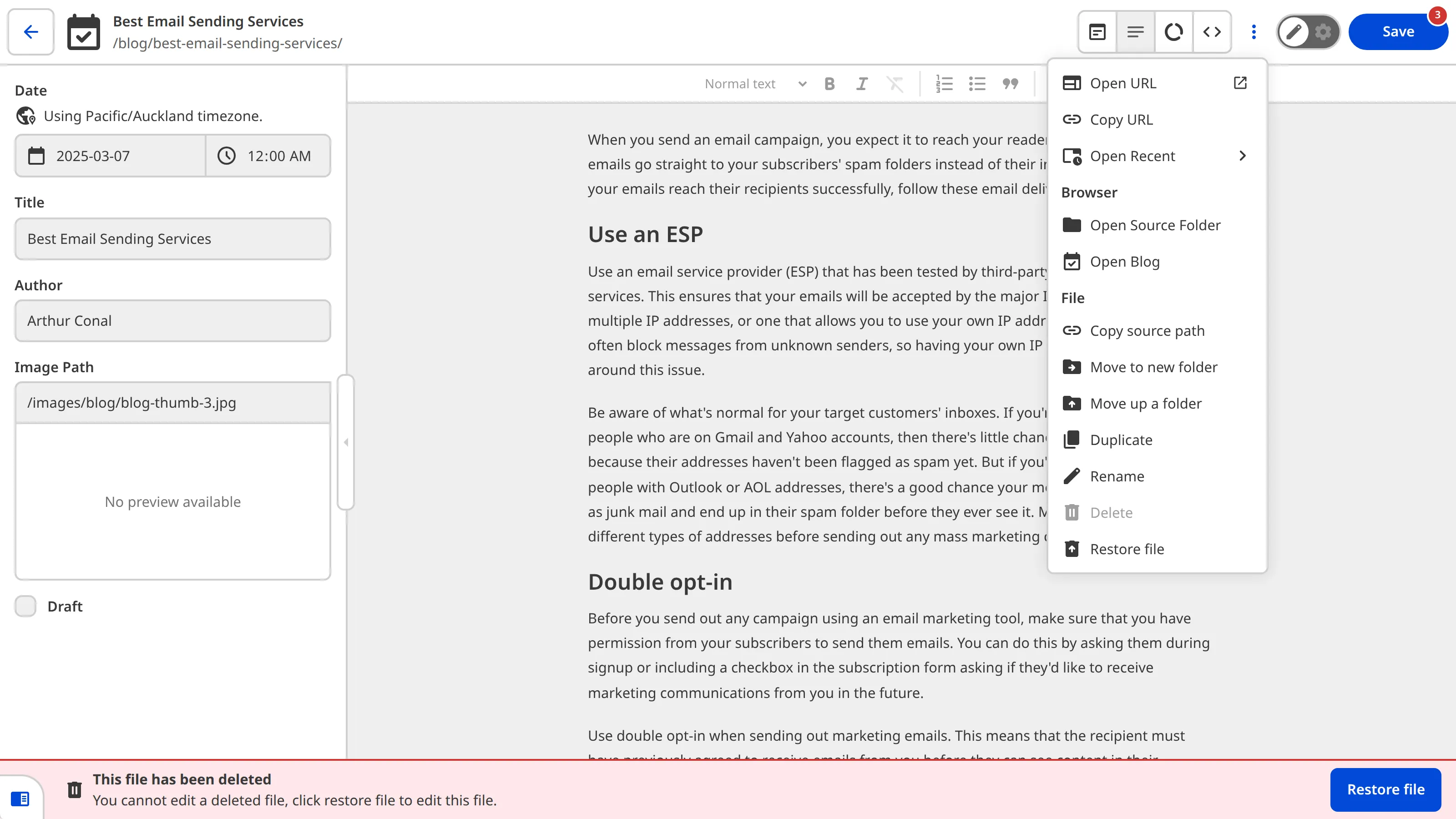1456x819 pixels.
Task: Open the data editor circle icon
Action: pyautogui.click(x=1174, y=32)
